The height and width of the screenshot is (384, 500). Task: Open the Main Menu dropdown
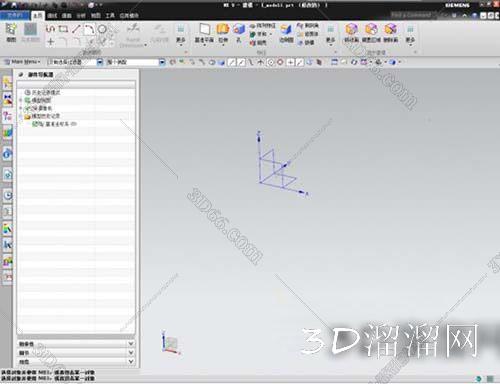point(22,62)
